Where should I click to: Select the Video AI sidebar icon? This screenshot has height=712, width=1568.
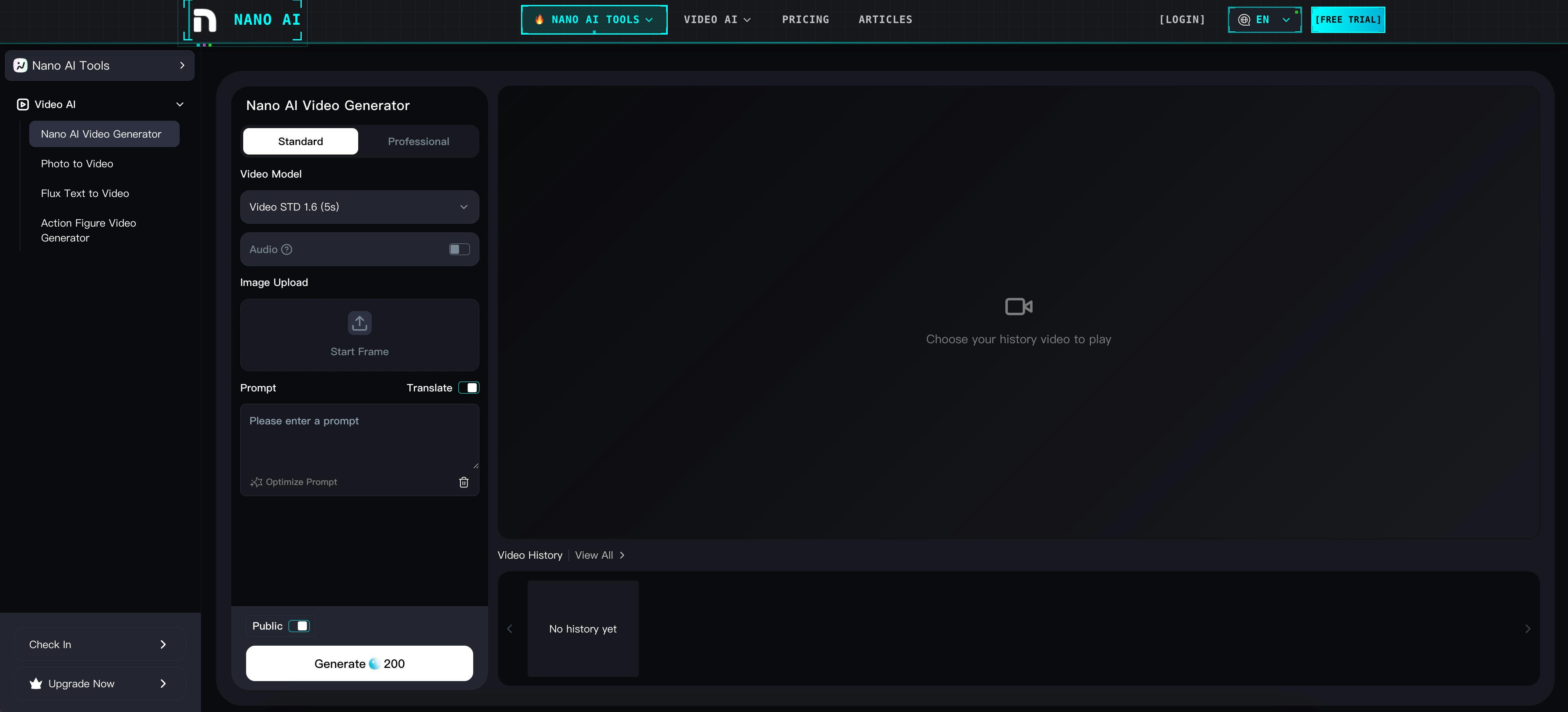[x=22, y=104]
